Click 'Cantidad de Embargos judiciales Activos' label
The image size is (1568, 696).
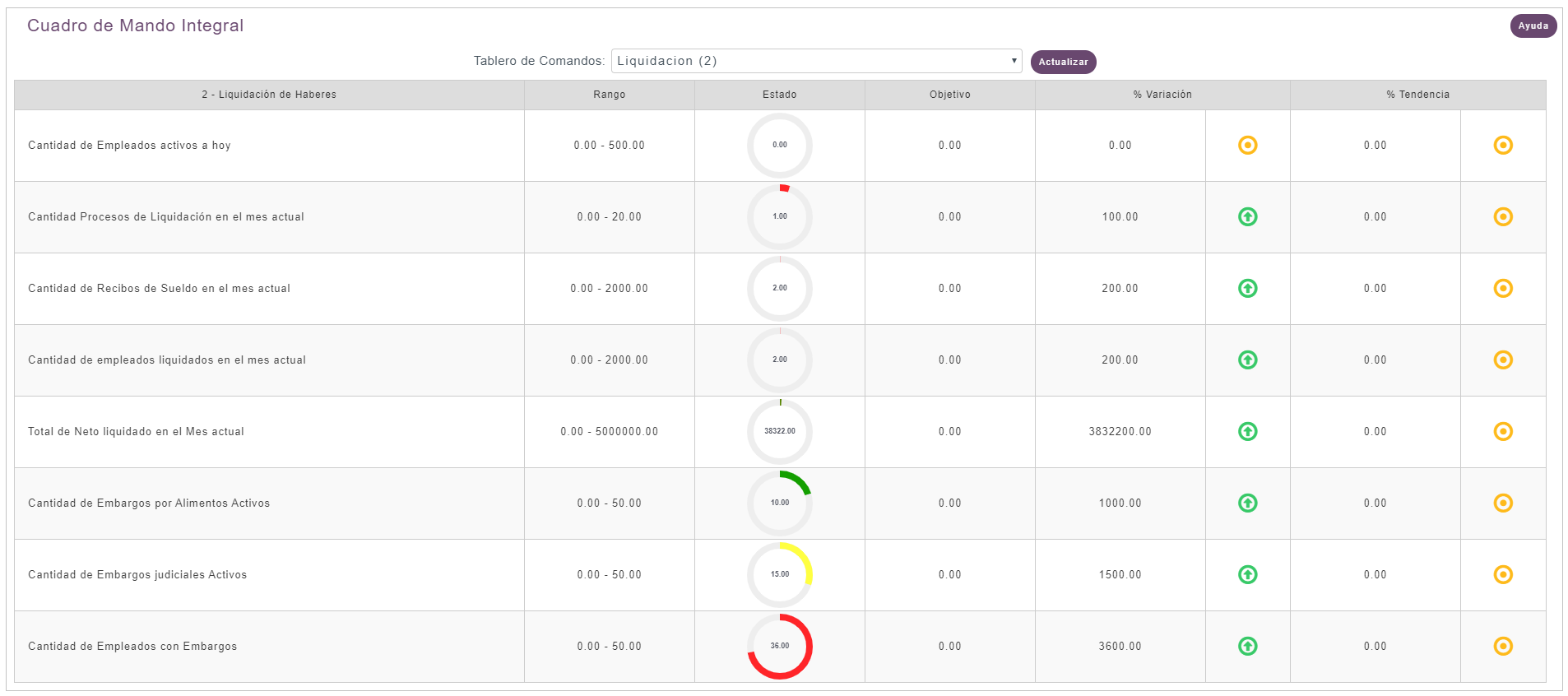click(137, 575)
